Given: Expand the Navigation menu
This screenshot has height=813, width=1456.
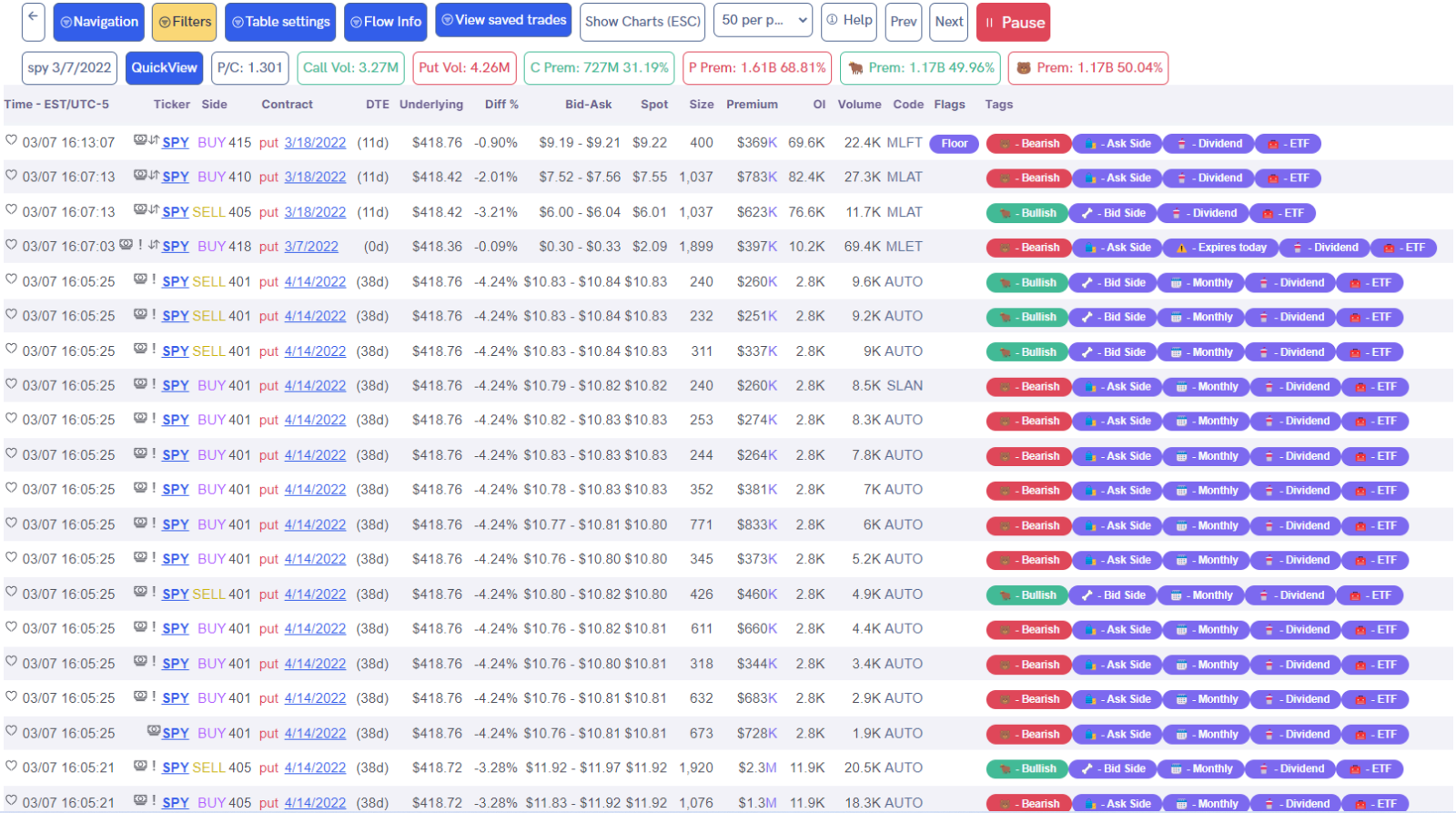Looking at the screenshot, I should pos(99,22).
